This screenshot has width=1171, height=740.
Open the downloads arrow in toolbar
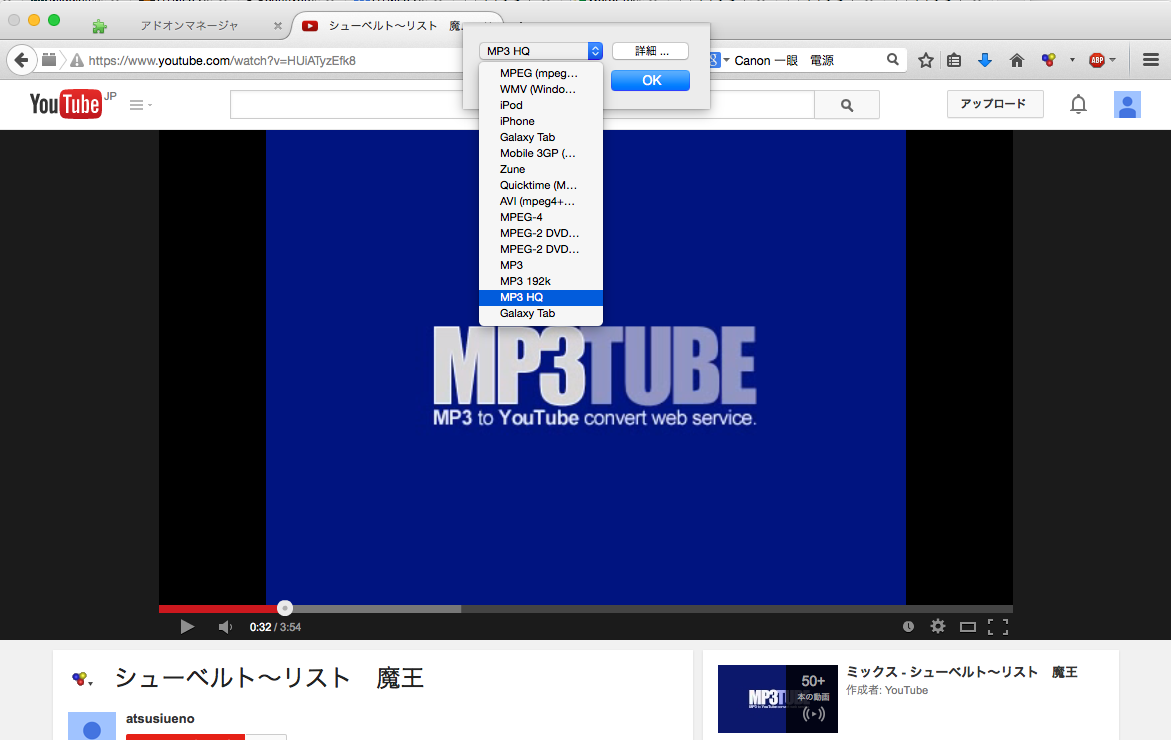[x=985, y=60]
